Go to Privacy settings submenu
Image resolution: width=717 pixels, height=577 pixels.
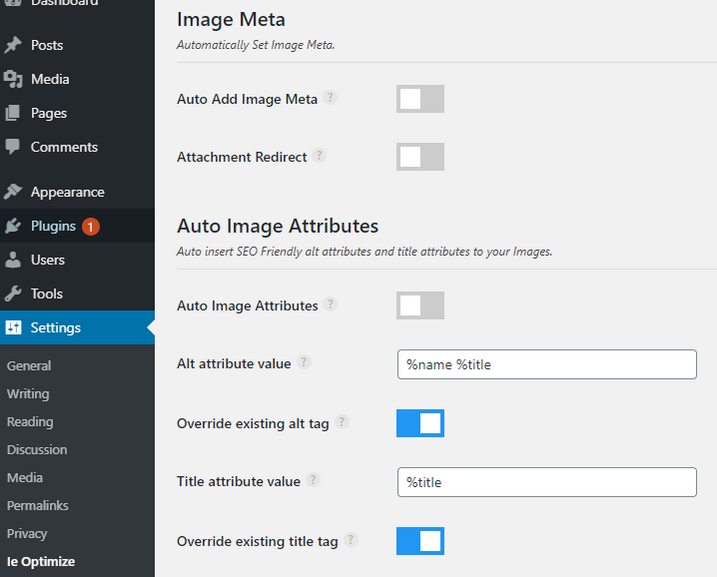coord(27,534)
